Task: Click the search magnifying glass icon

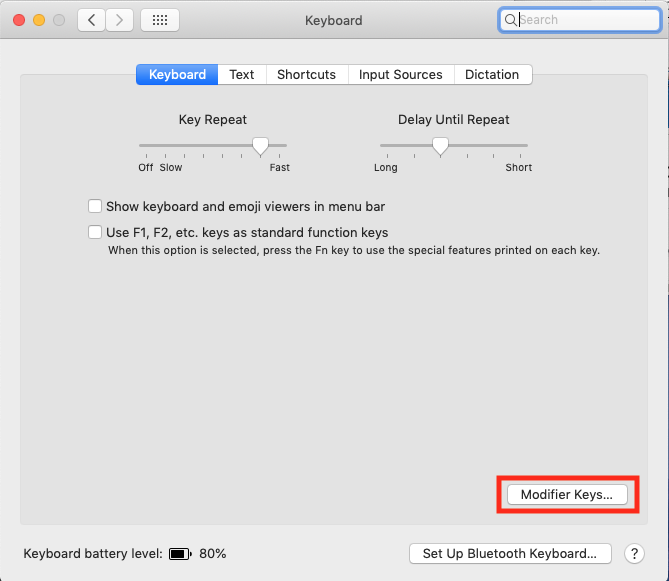Action: click(511, 20)
